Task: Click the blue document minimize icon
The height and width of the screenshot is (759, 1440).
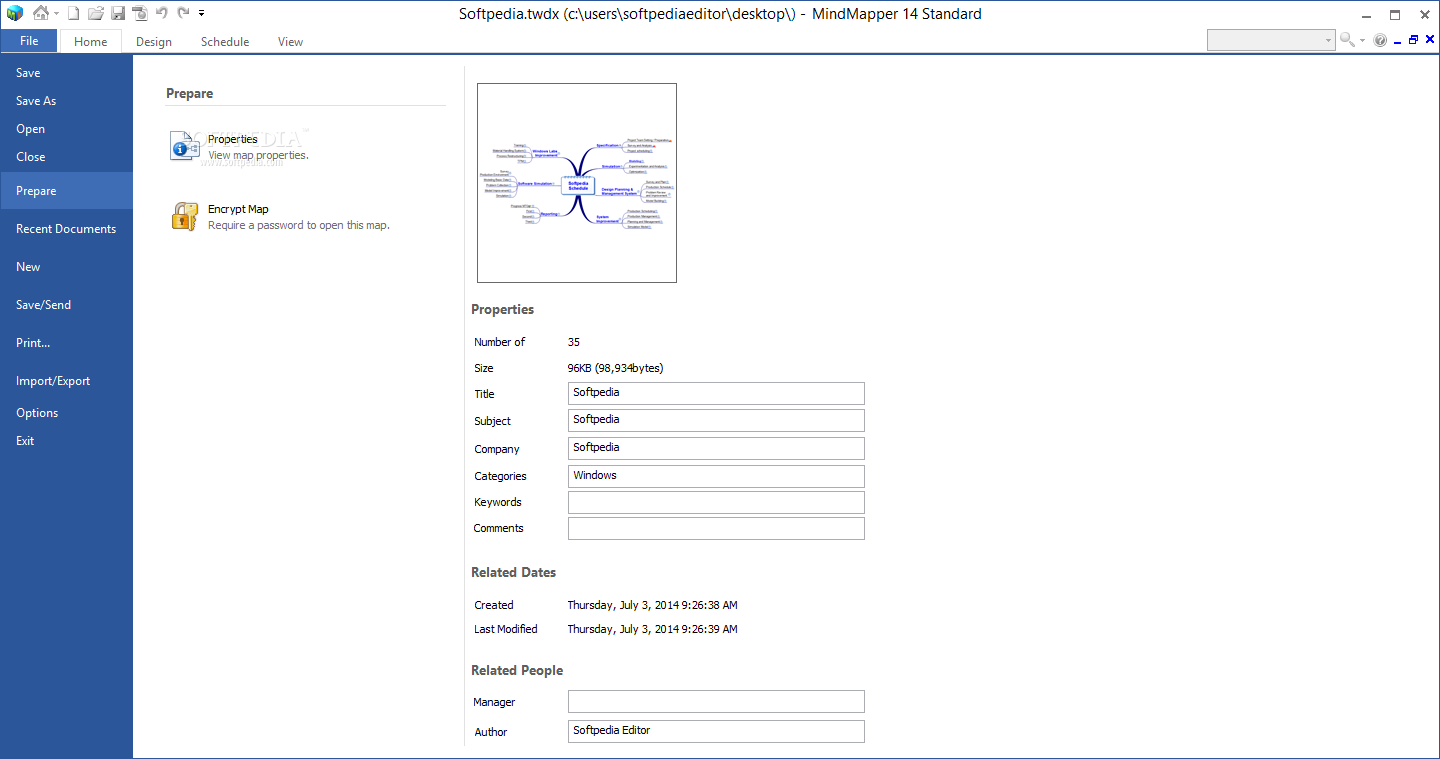Action: click(x=1397, y=40)
